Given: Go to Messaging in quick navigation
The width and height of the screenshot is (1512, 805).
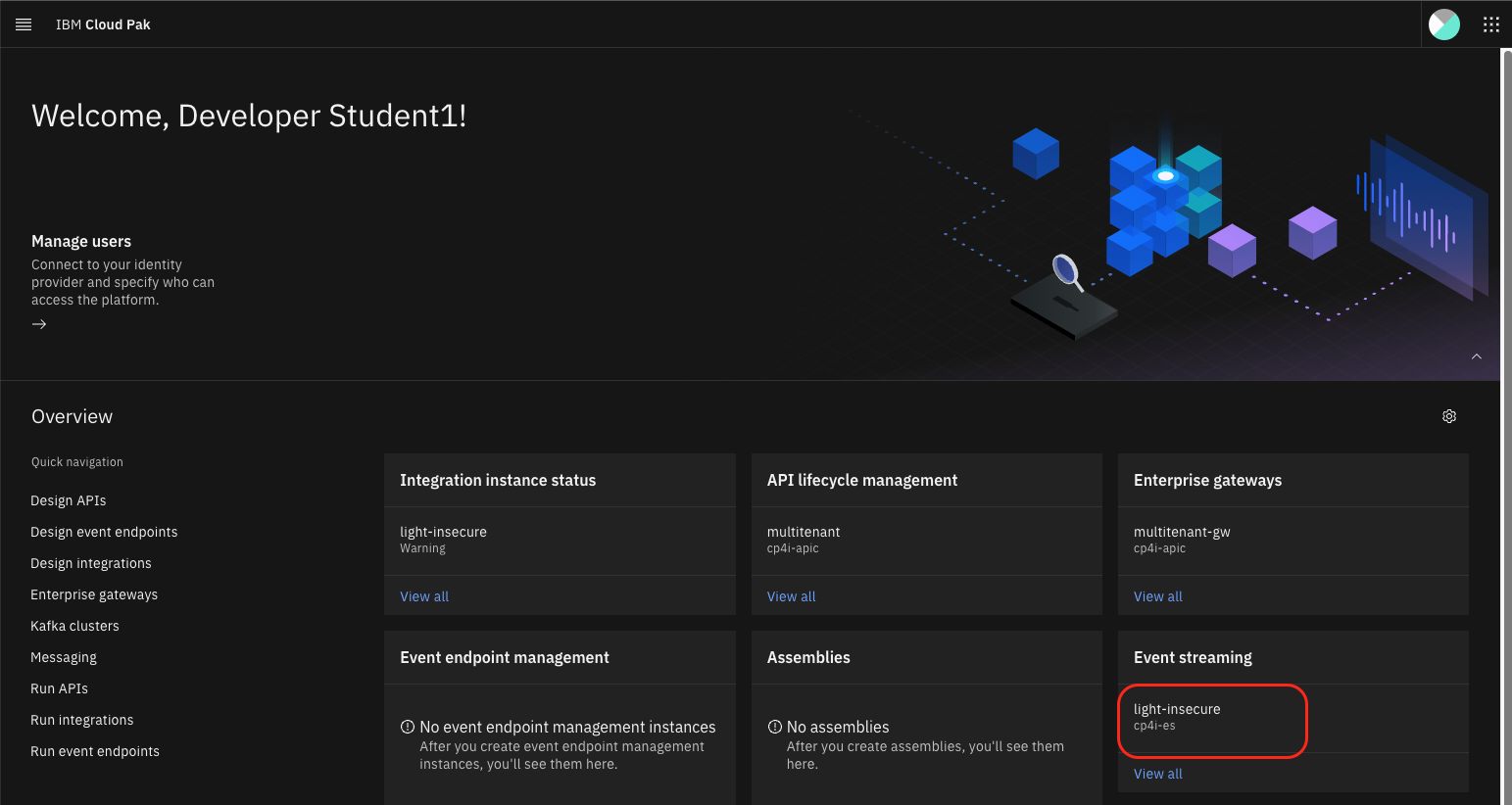Looking at the screenshot, I should pos(64,657).
